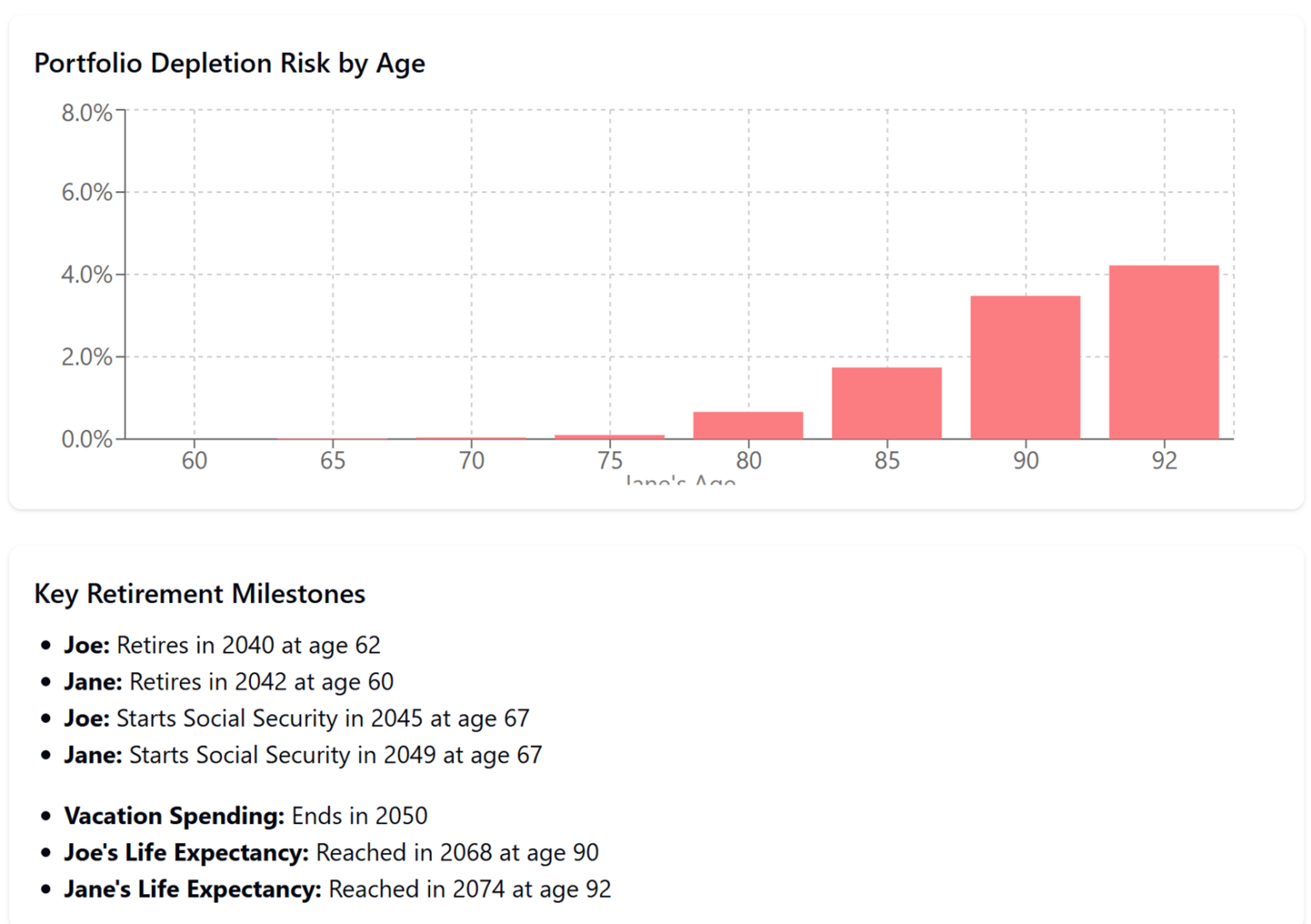1311x924 pixels.
Task: Click the x-axis label 60
Action: pyautogui.click(x=195, y=461)
